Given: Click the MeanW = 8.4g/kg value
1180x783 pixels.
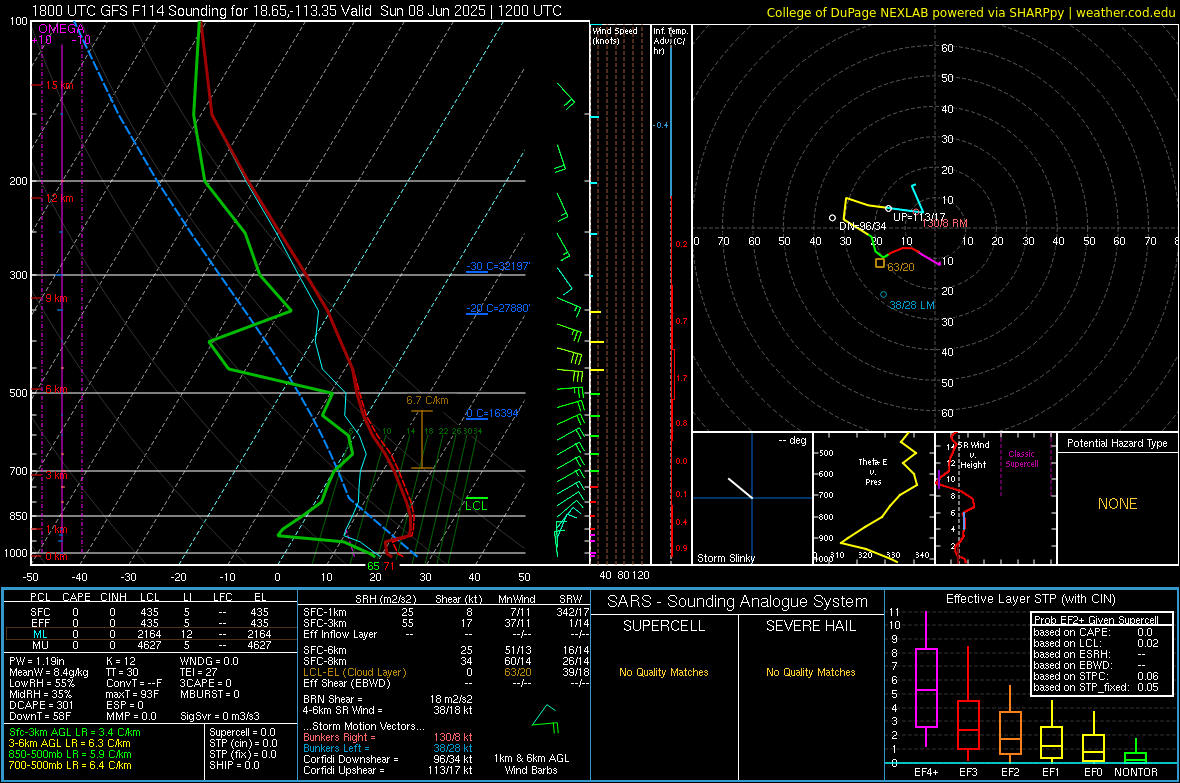Looking at the screenshot, I should coord(49,672).
